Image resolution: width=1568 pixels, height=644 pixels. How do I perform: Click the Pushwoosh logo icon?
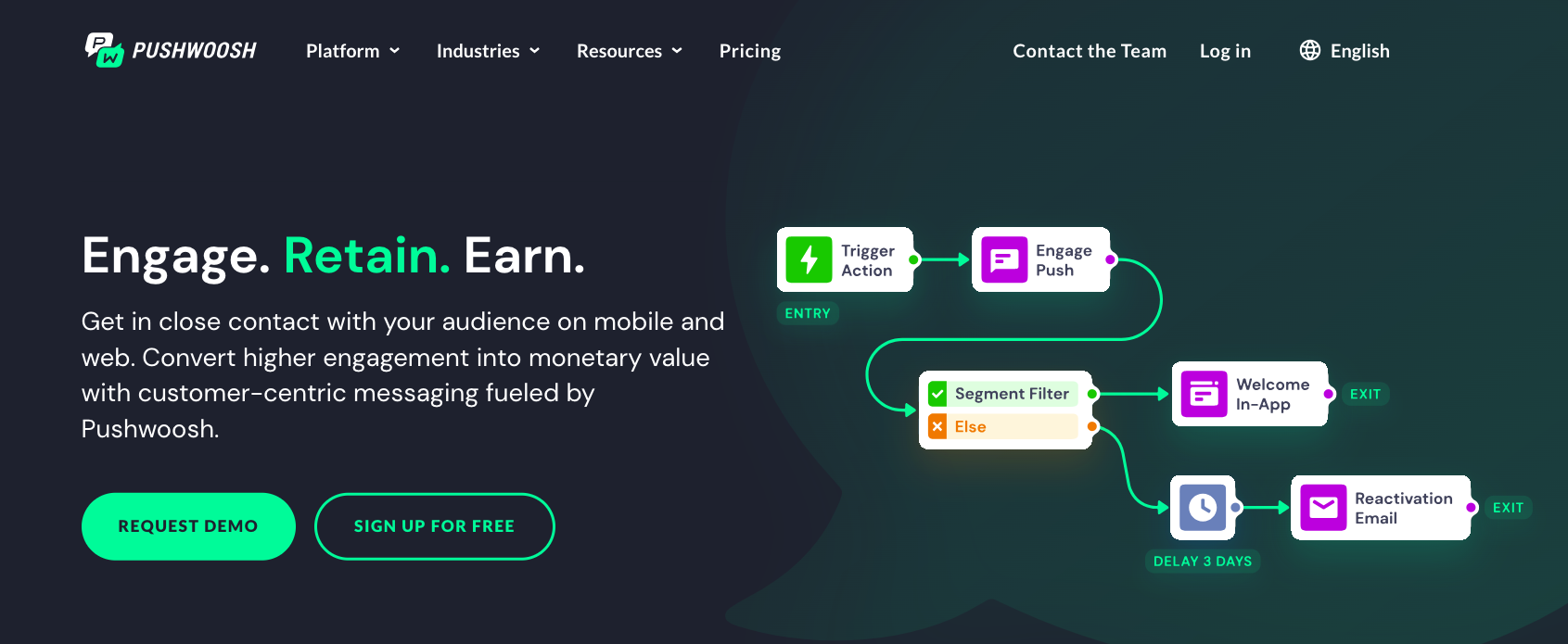point(104,50)
